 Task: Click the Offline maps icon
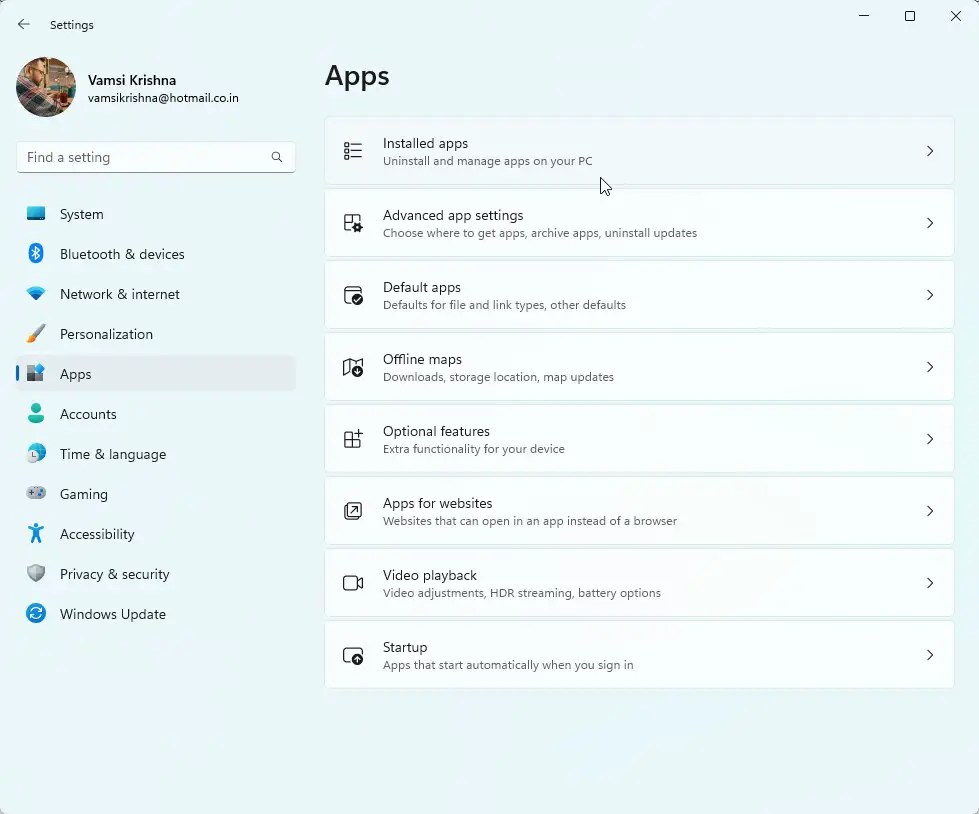tap(353, 367)
